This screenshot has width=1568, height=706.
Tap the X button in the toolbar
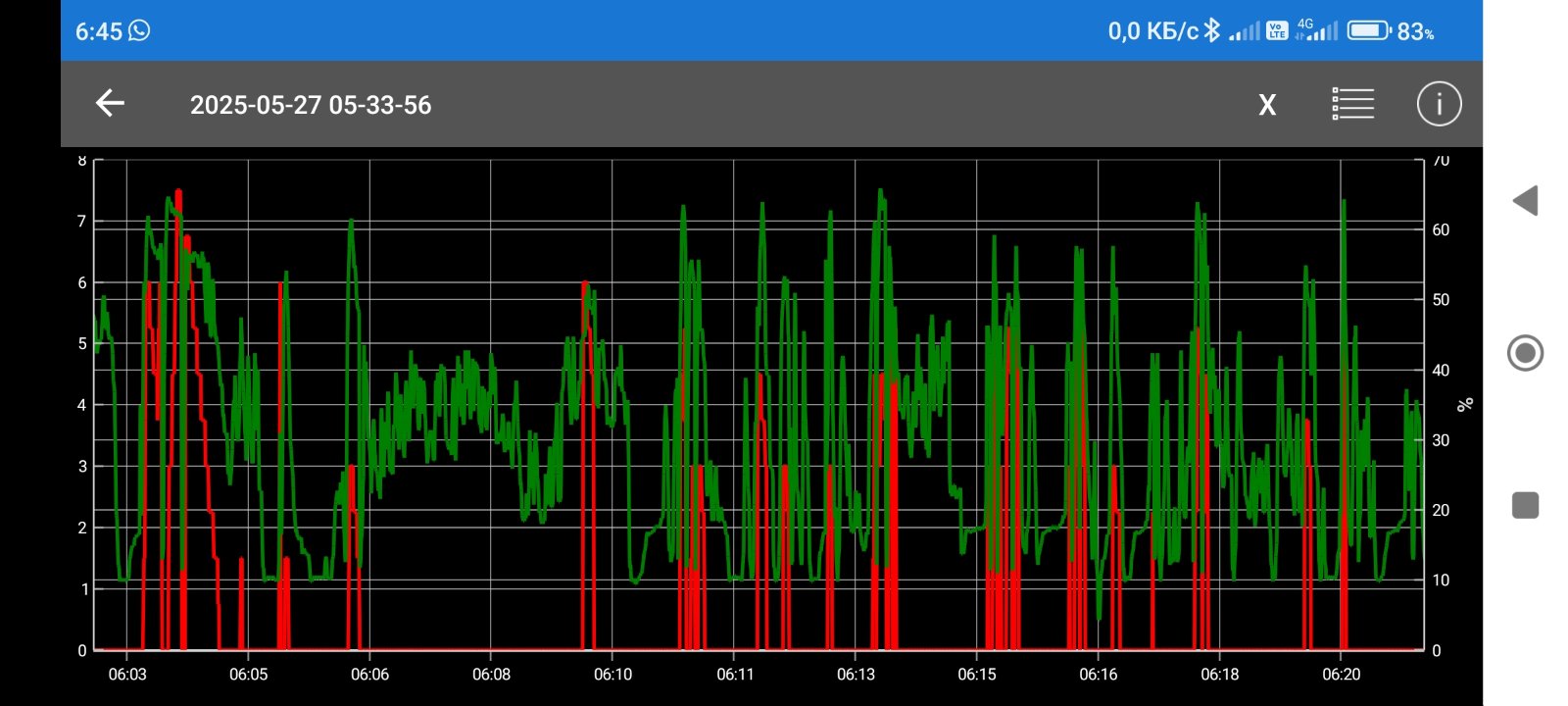pyautogui.click(x=1267, y=105)
